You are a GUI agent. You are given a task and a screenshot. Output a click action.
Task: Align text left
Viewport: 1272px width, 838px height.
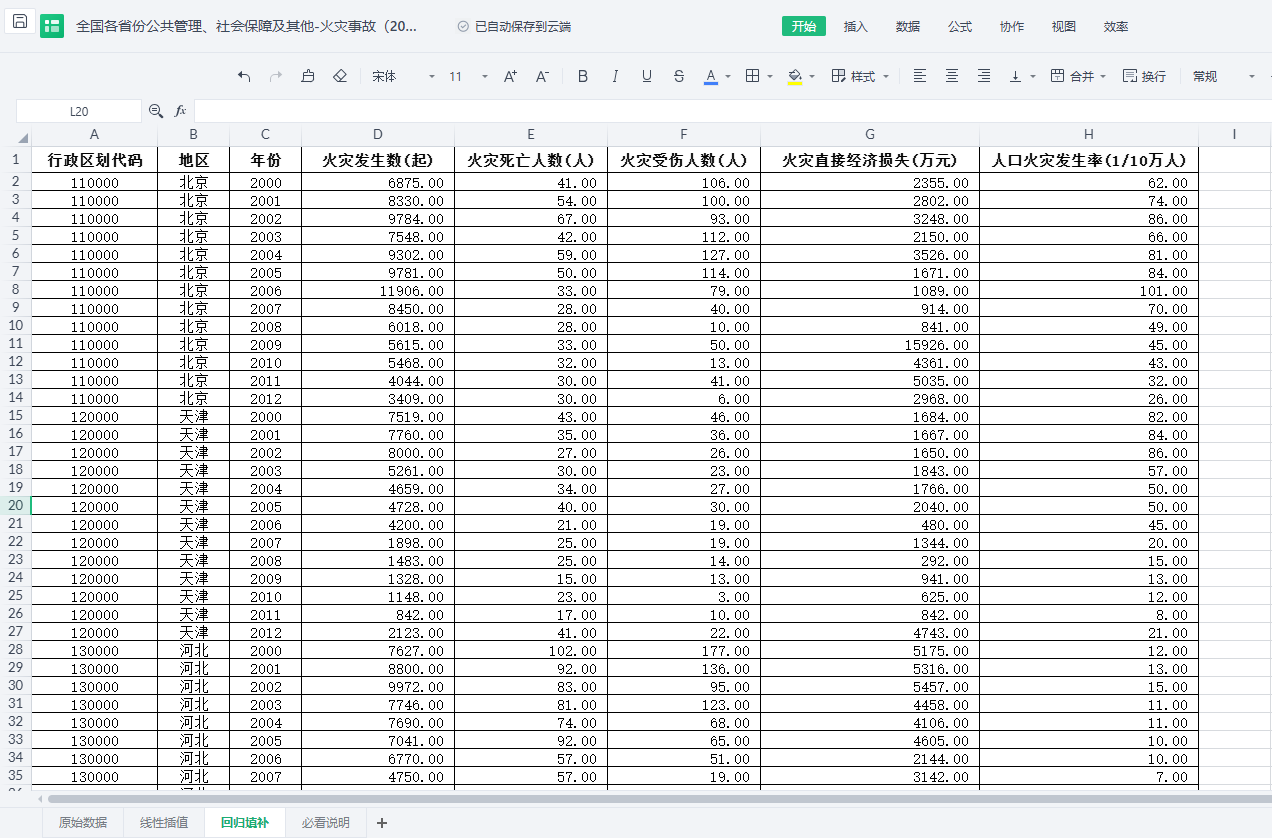click(x=920, y=76)
